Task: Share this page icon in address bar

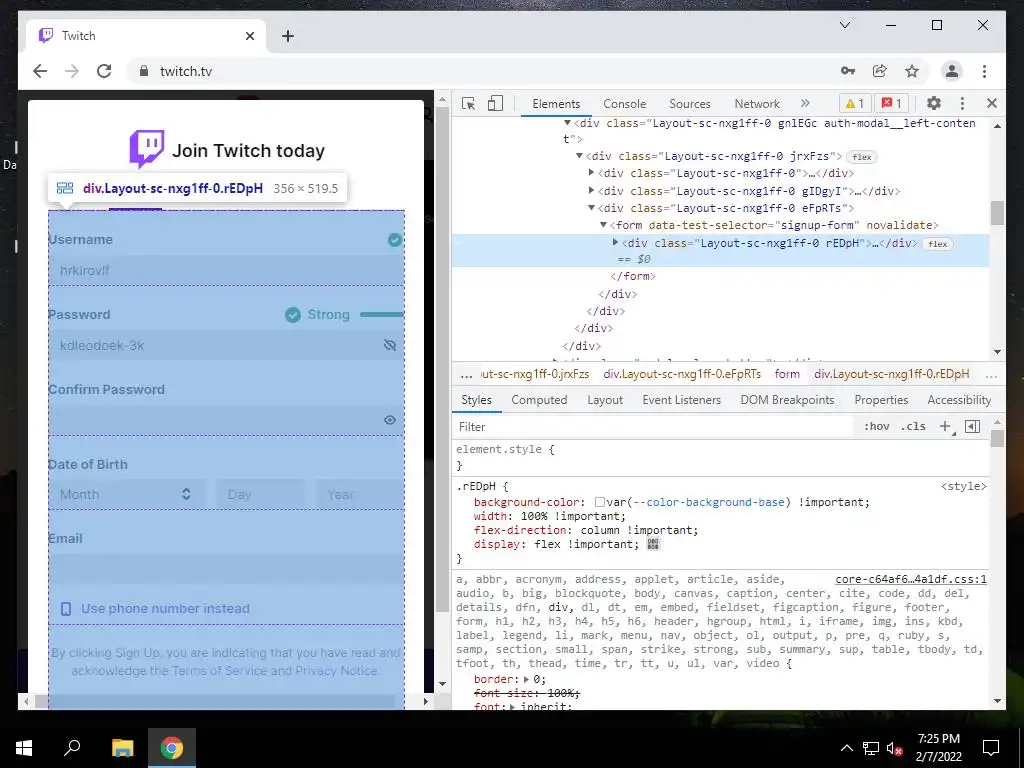Action: coord(880,71)
